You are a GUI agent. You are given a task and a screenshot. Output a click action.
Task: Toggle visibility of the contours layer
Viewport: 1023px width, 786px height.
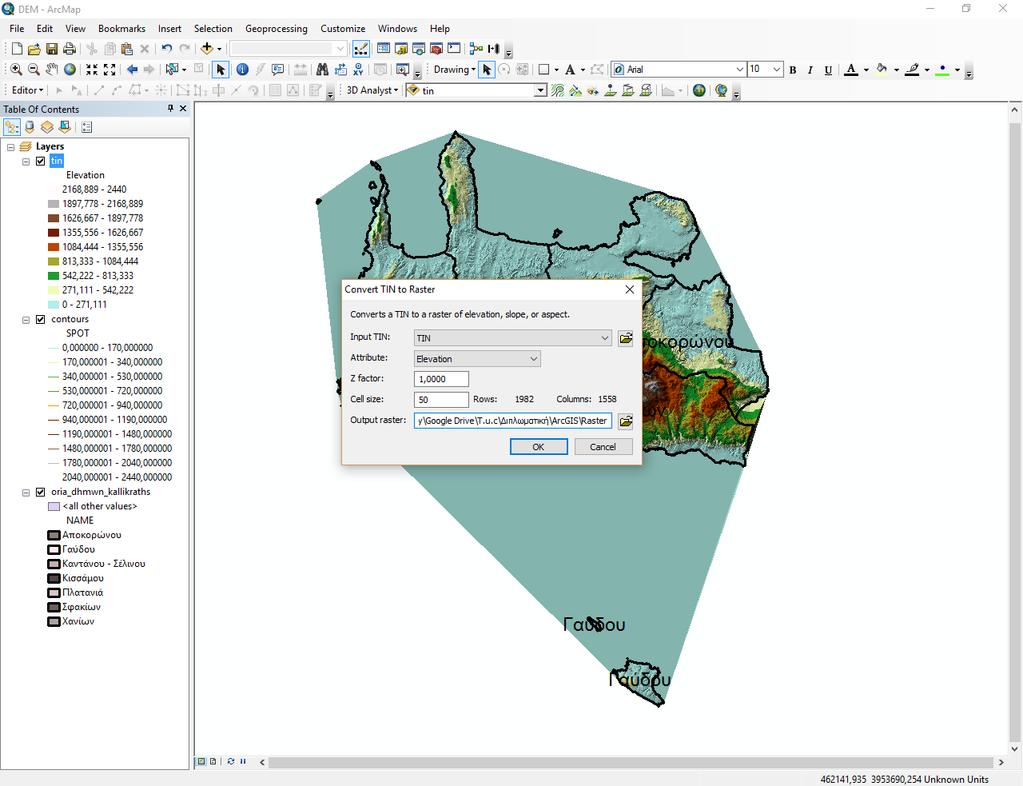point(40,320)
